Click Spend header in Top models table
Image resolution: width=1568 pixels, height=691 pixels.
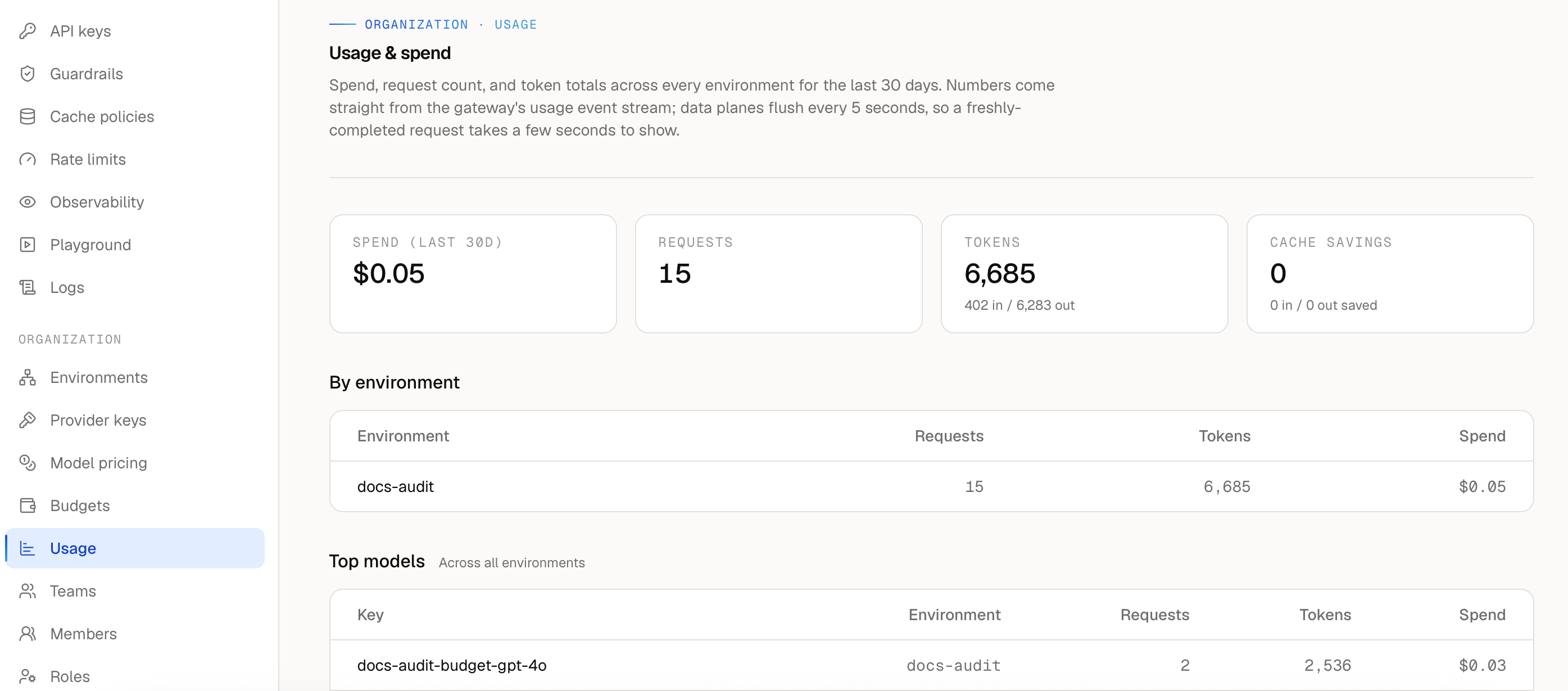(x=1482, y=615)
